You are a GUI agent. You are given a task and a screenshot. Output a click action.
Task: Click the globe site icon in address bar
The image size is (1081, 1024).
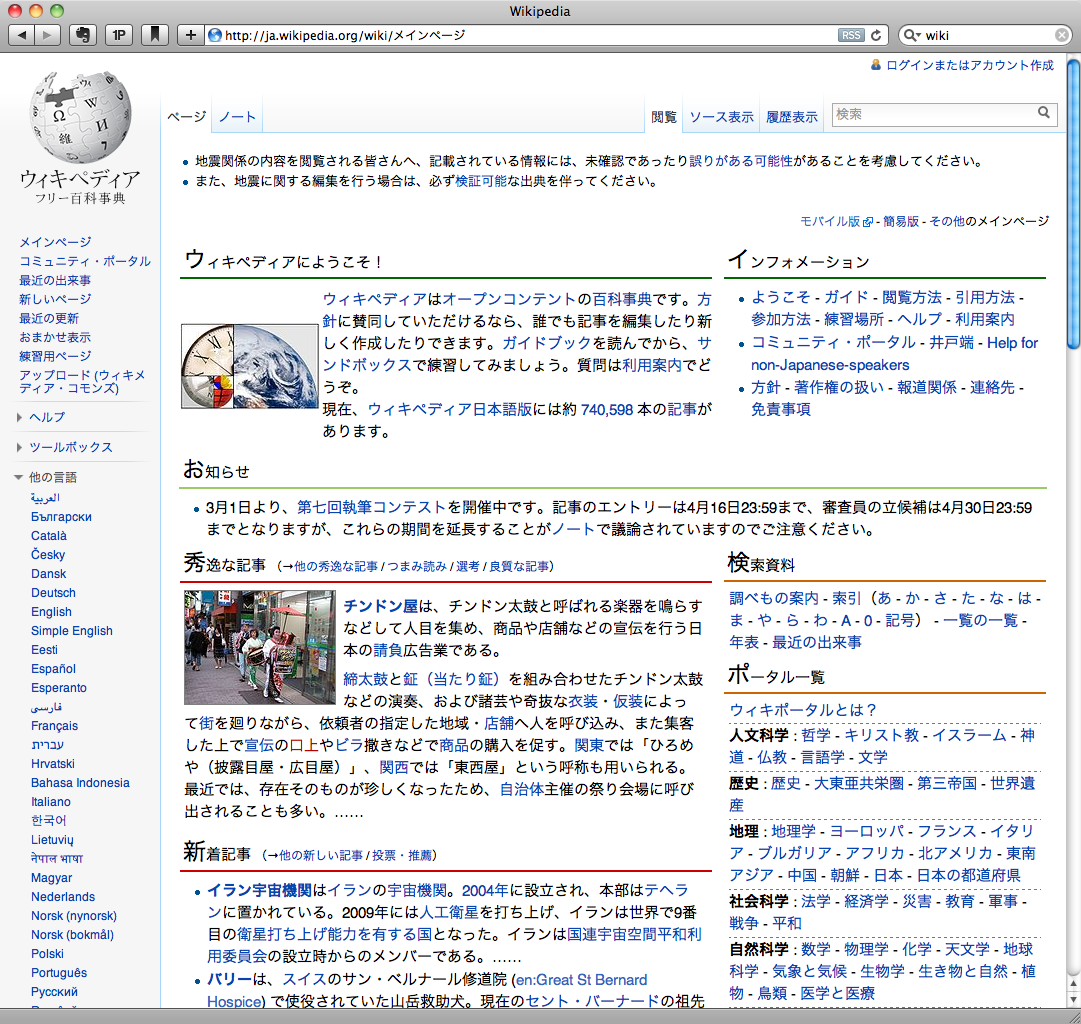click(215, 35)
